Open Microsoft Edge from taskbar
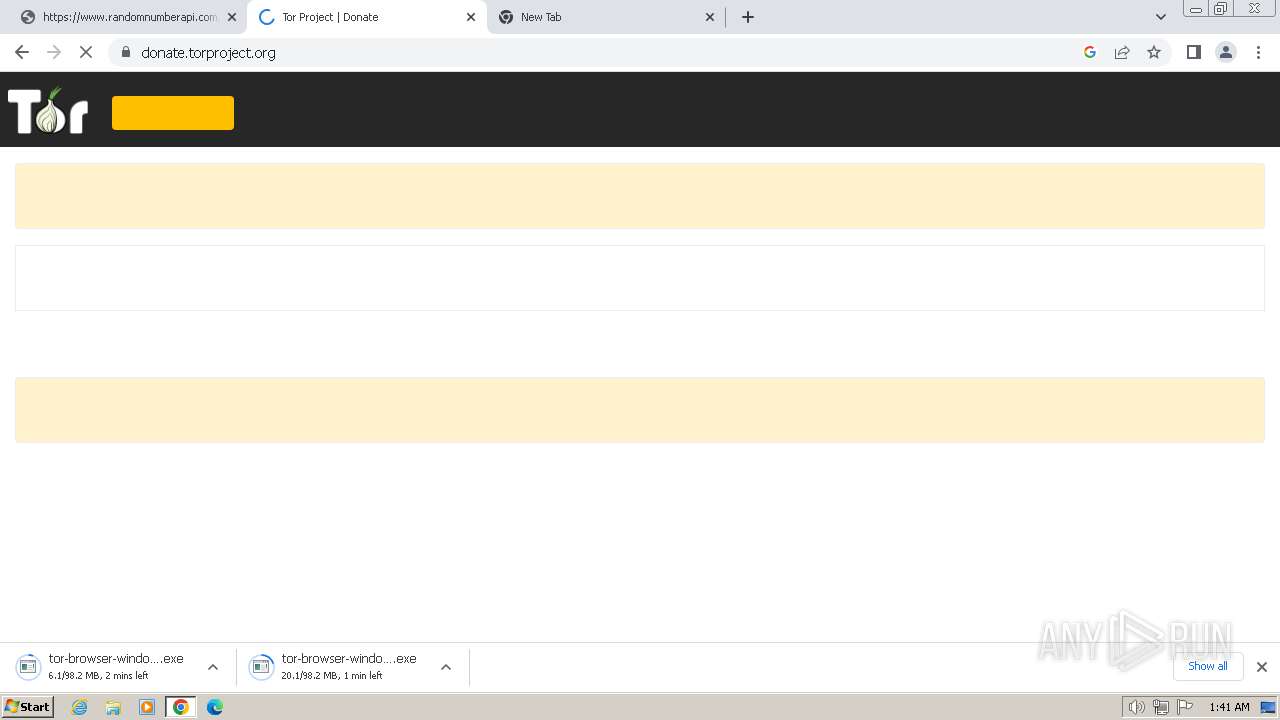 click(215, 707)
